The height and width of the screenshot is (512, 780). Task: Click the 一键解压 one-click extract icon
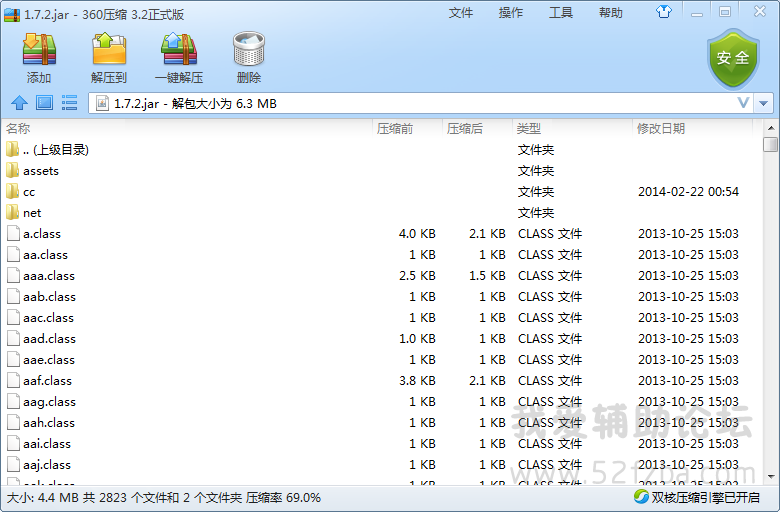(179, 50)
